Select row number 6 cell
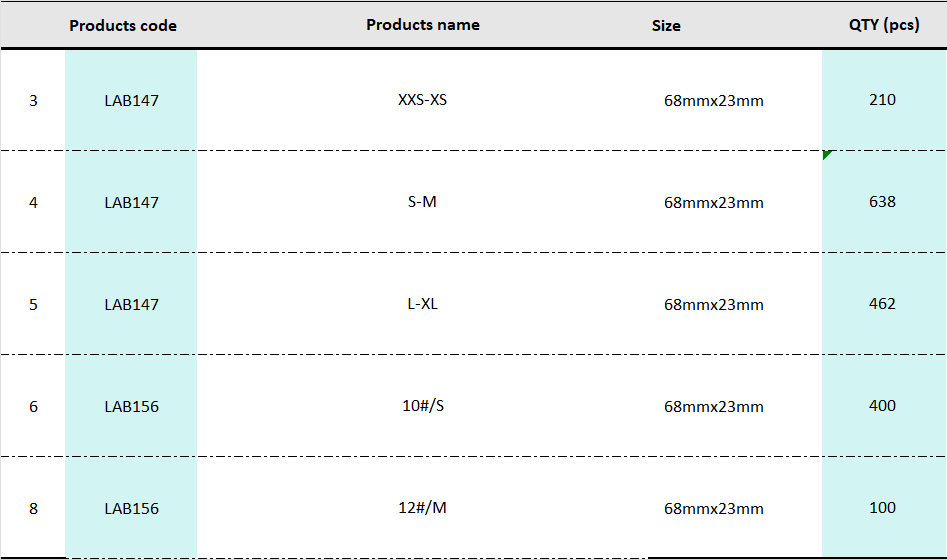 point(33,406)
